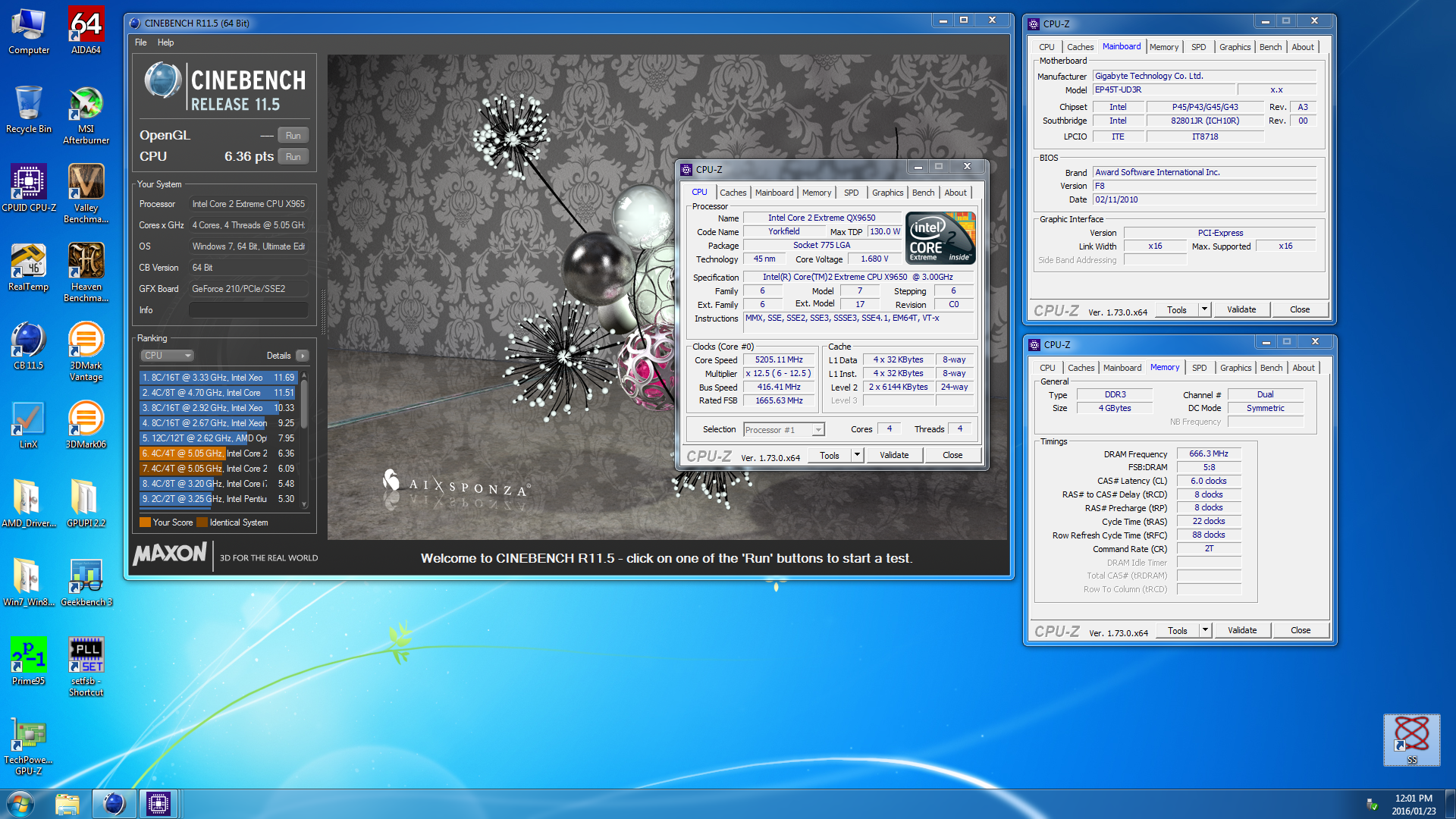Run the OpenGL test in Cinebench
1456x819 pixels.
click(x=293, y=136)
